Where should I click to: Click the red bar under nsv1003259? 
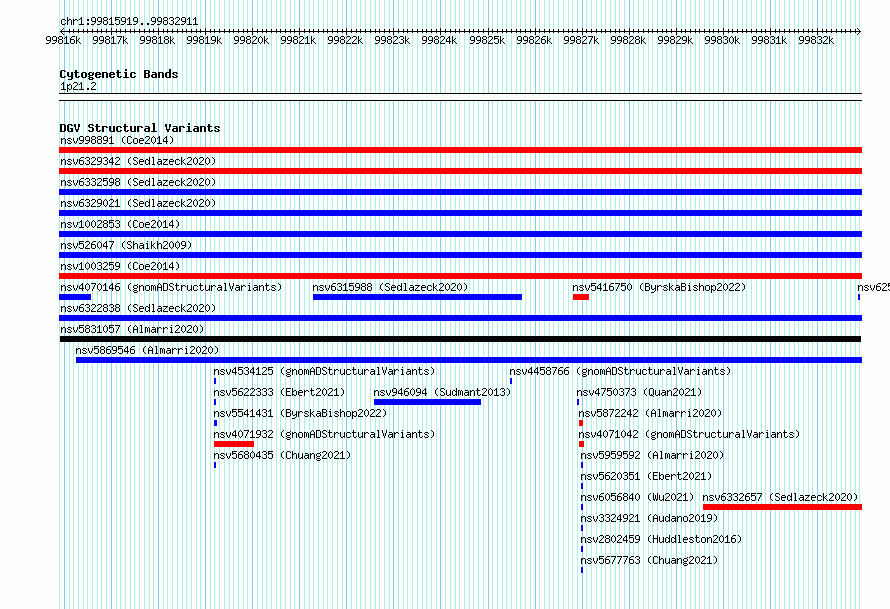tap(460, 276)
